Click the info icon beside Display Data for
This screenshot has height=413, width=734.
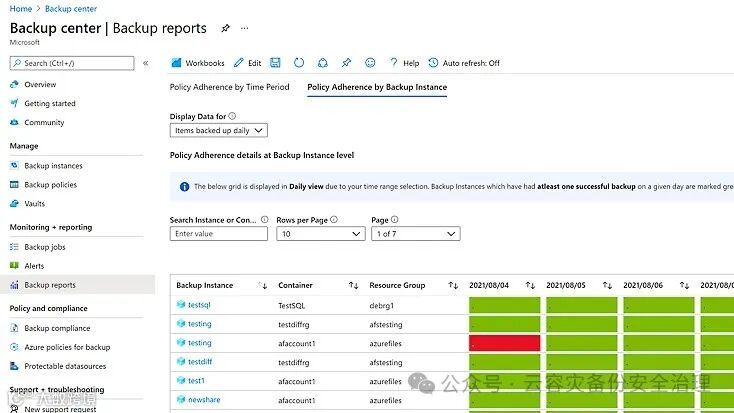click(x=232, y=116)
